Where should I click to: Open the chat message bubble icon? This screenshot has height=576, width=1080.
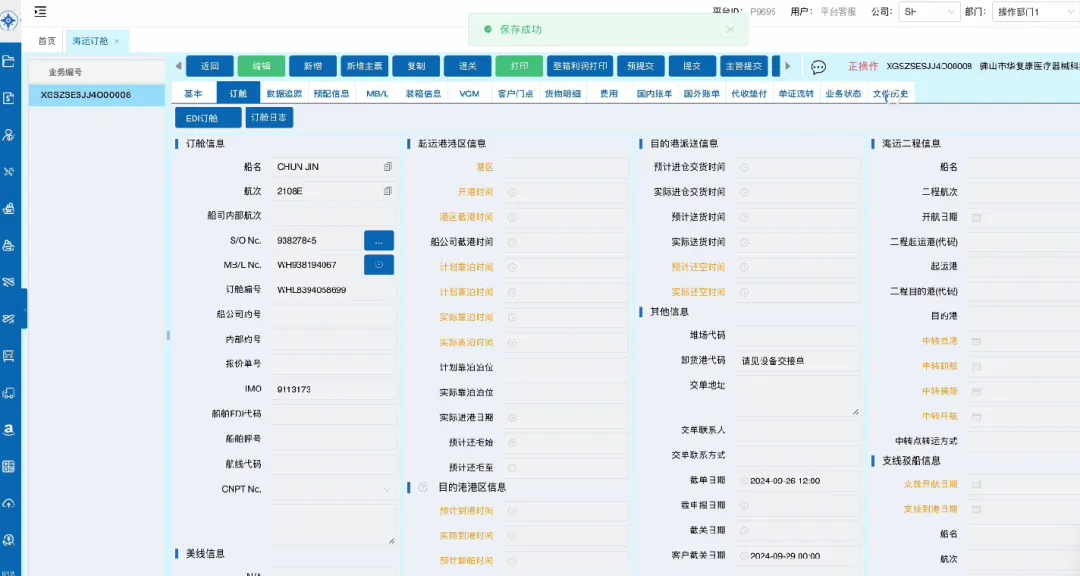[818, 67]
